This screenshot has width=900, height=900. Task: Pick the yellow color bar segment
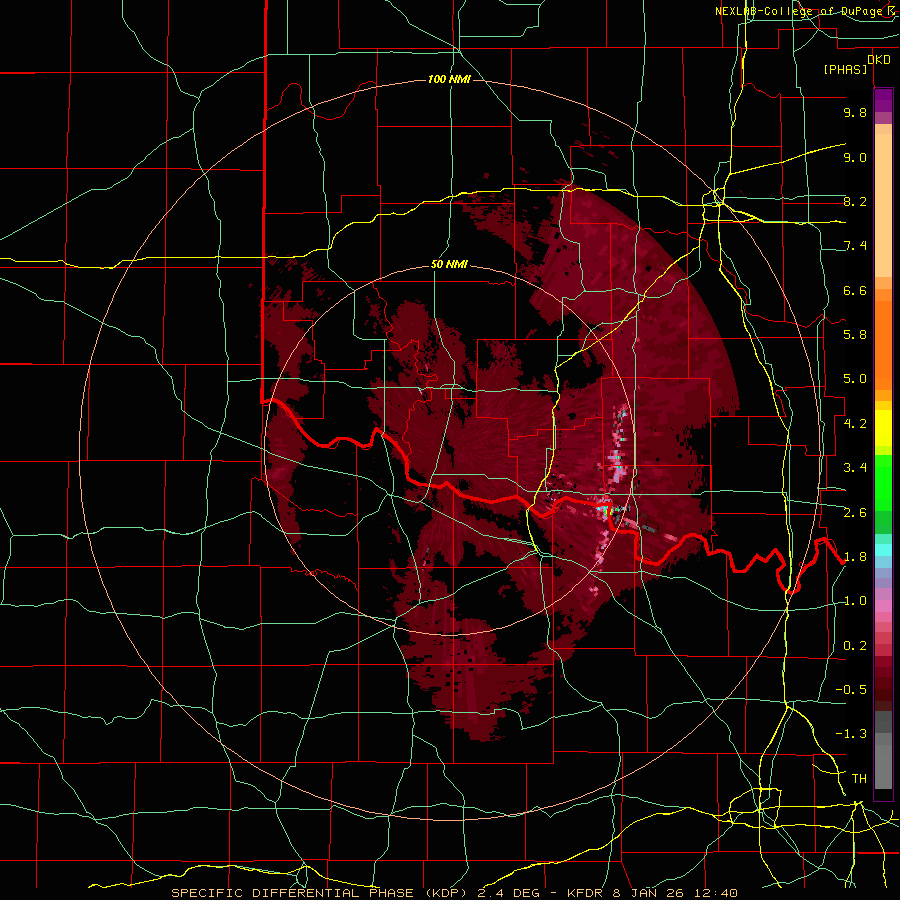pos(883,428)
